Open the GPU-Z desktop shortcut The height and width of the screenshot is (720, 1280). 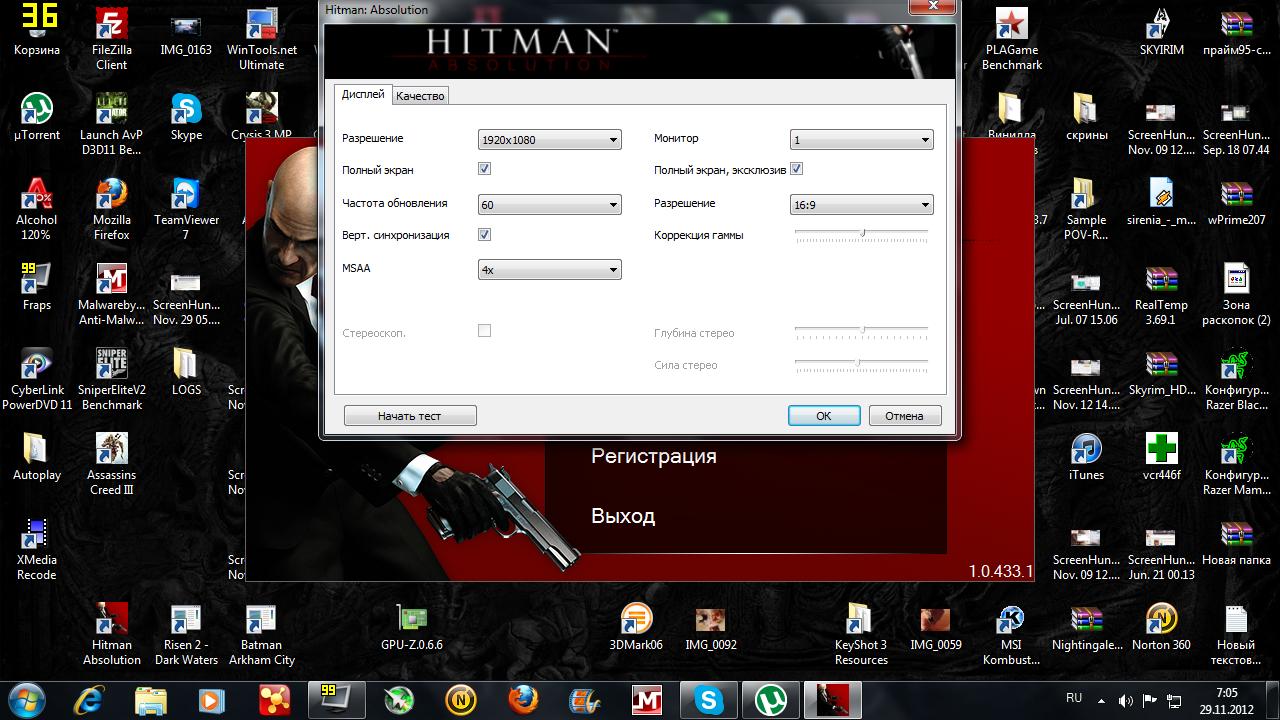(411, 620)
